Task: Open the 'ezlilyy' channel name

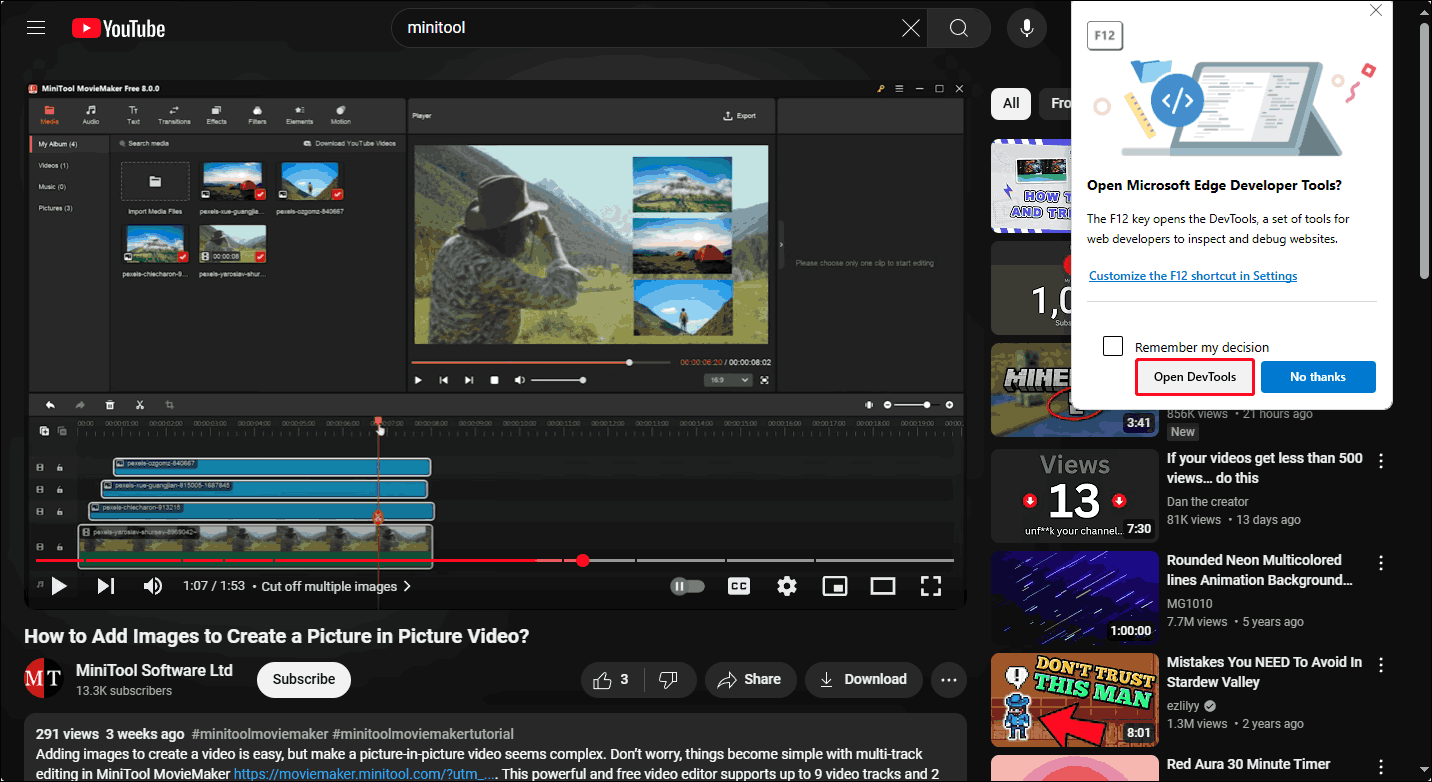Action: tap(1183, 706)
